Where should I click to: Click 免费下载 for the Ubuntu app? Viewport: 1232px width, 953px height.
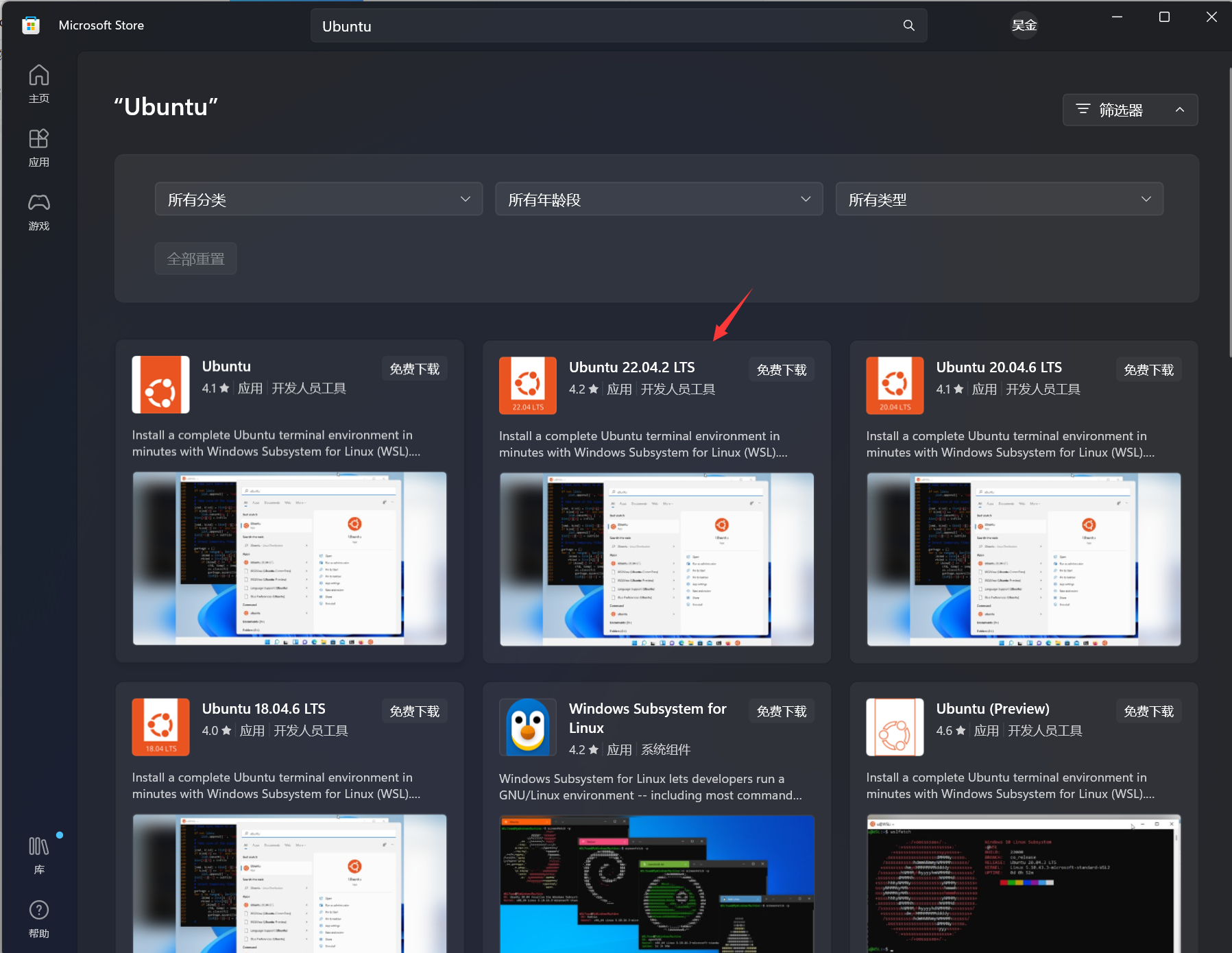(414, 369)
